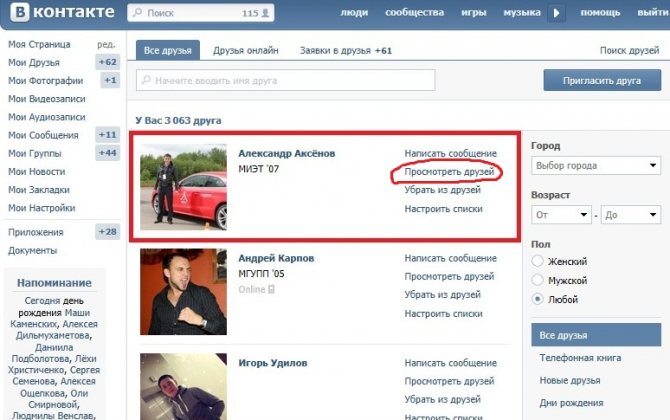The image size is (670, 420).
Task: Open помощь in top menu
Action: [600, 13]
